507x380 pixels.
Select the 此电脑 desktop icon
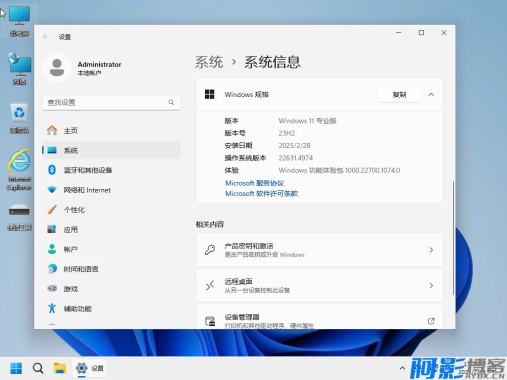tap(19, 21)
